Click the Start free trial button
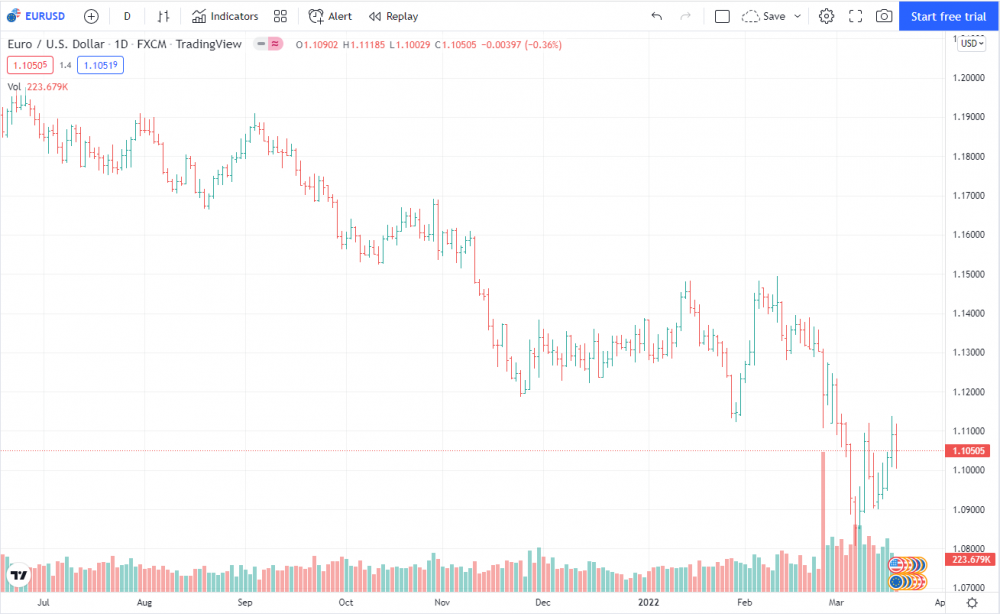The image size is (1000, 614). (x=947, y=16)
